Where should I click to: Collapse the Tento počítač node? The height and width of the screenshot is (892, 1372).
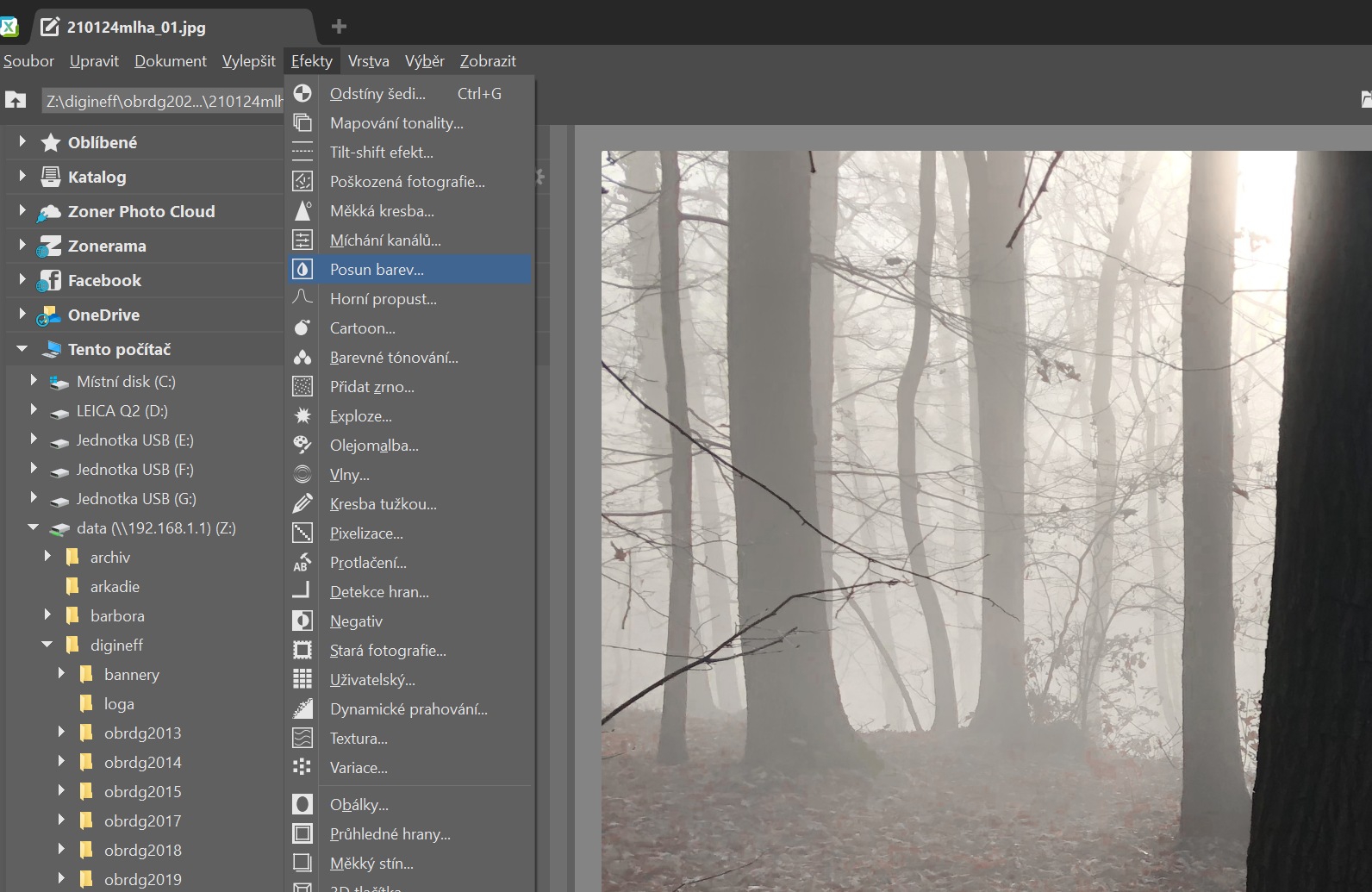click(x=22, y=349)
